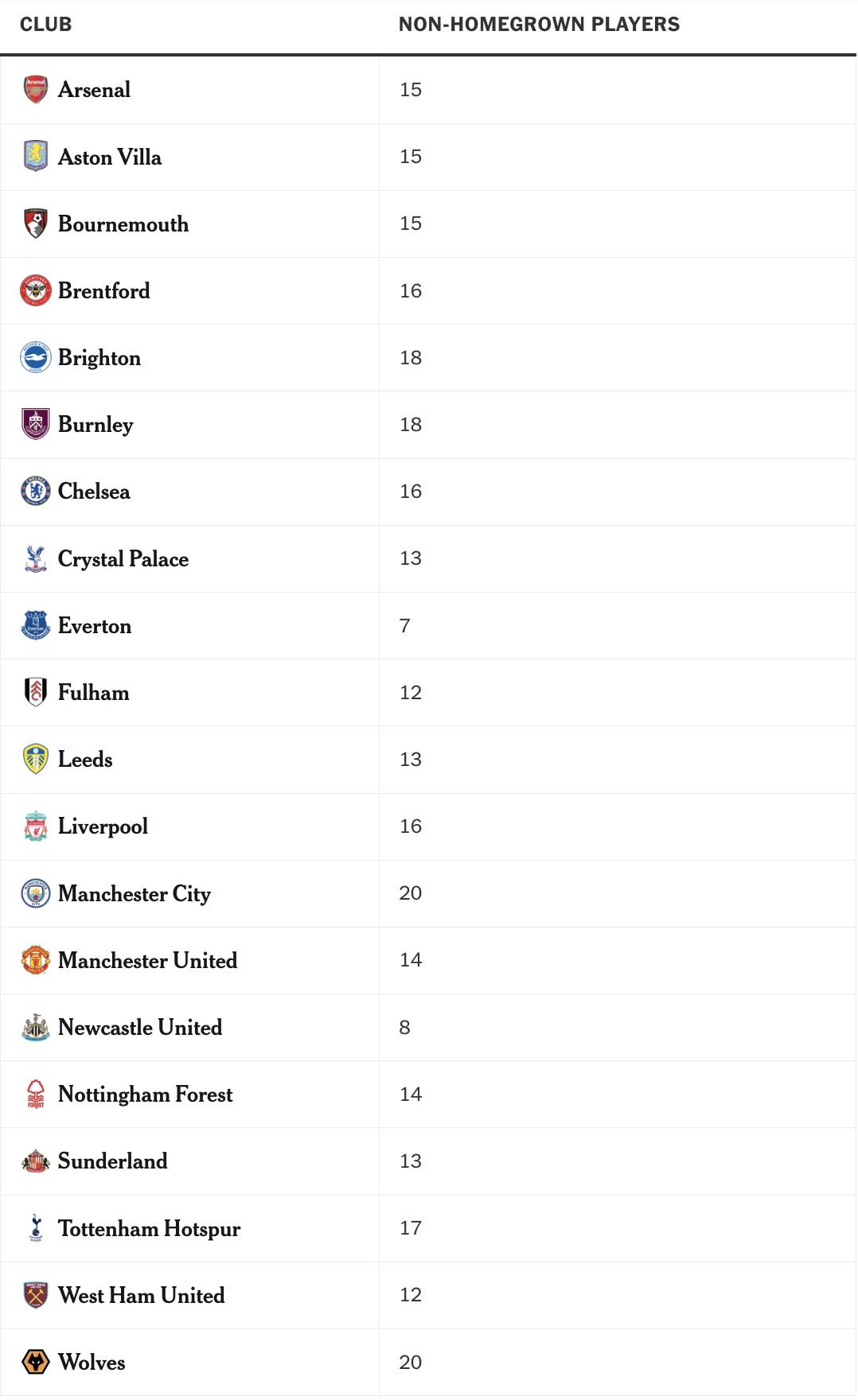Click the NON-HOMEGROWN PLAYERS column header
Image resolution: width=858 pixels, height=1400 pixels.
click(x=540, y=25)
